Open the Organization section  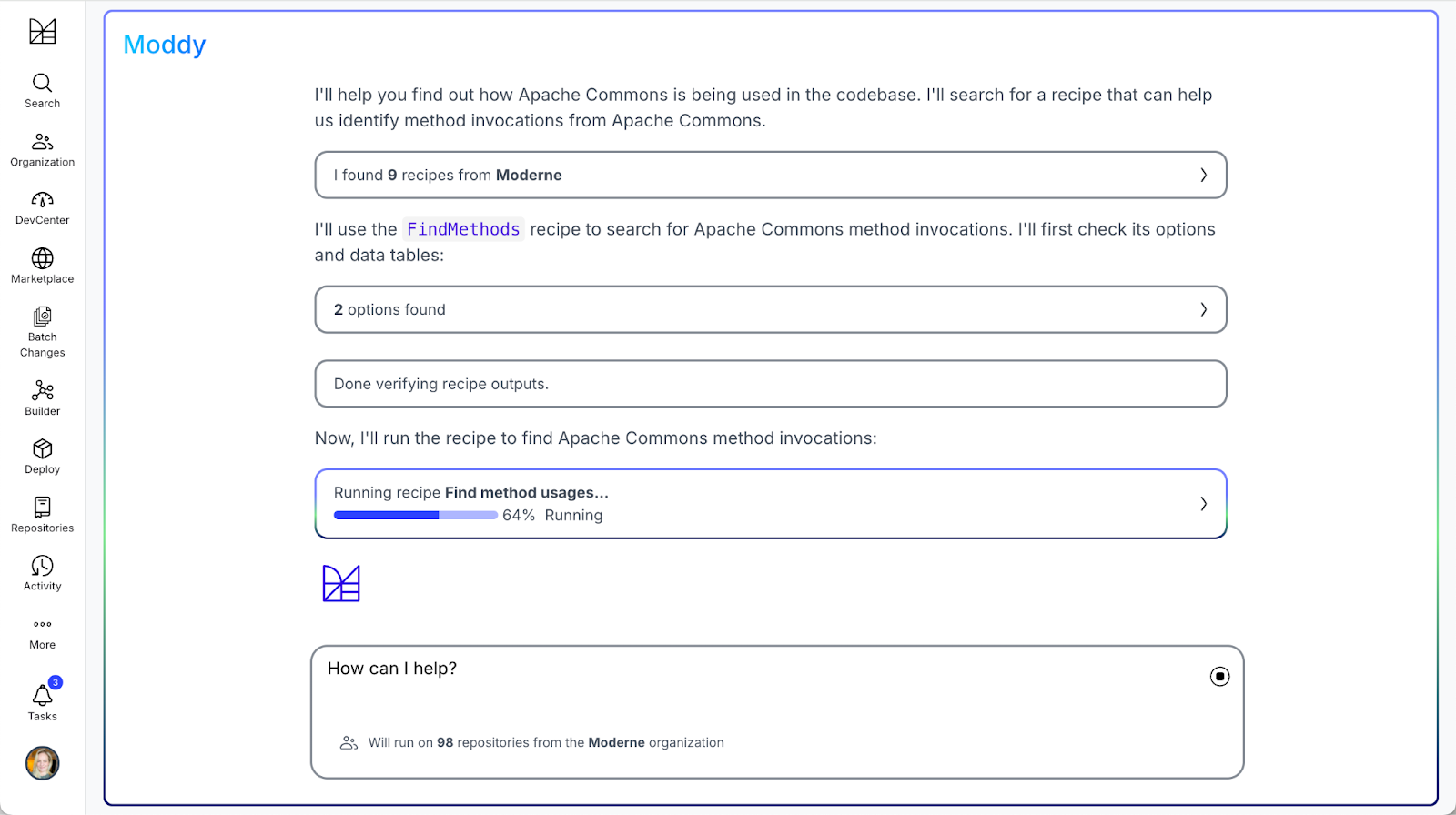(42, 150)
